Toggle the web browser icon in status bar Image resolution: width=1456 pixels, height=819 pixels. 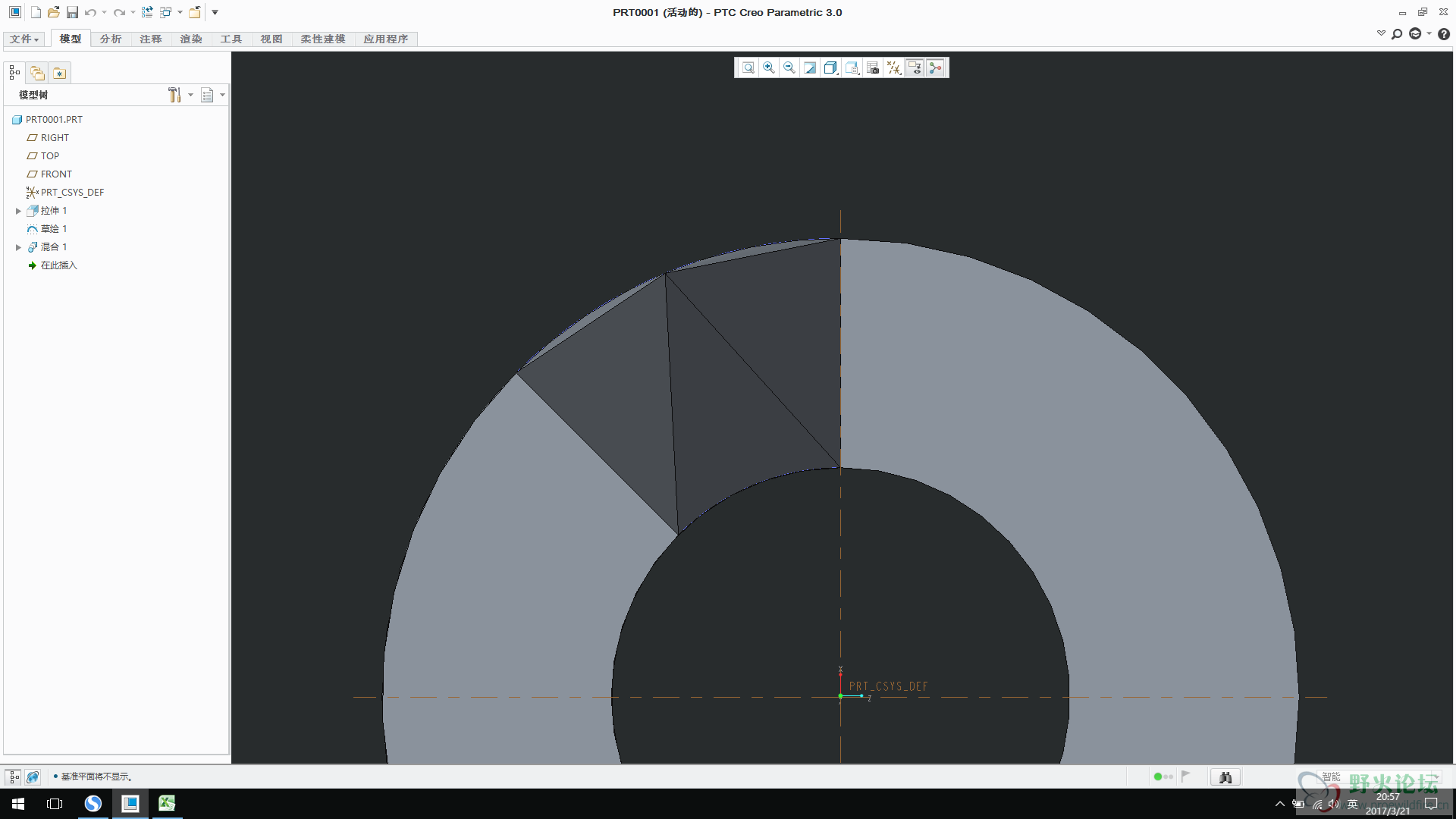coord(33,777)
